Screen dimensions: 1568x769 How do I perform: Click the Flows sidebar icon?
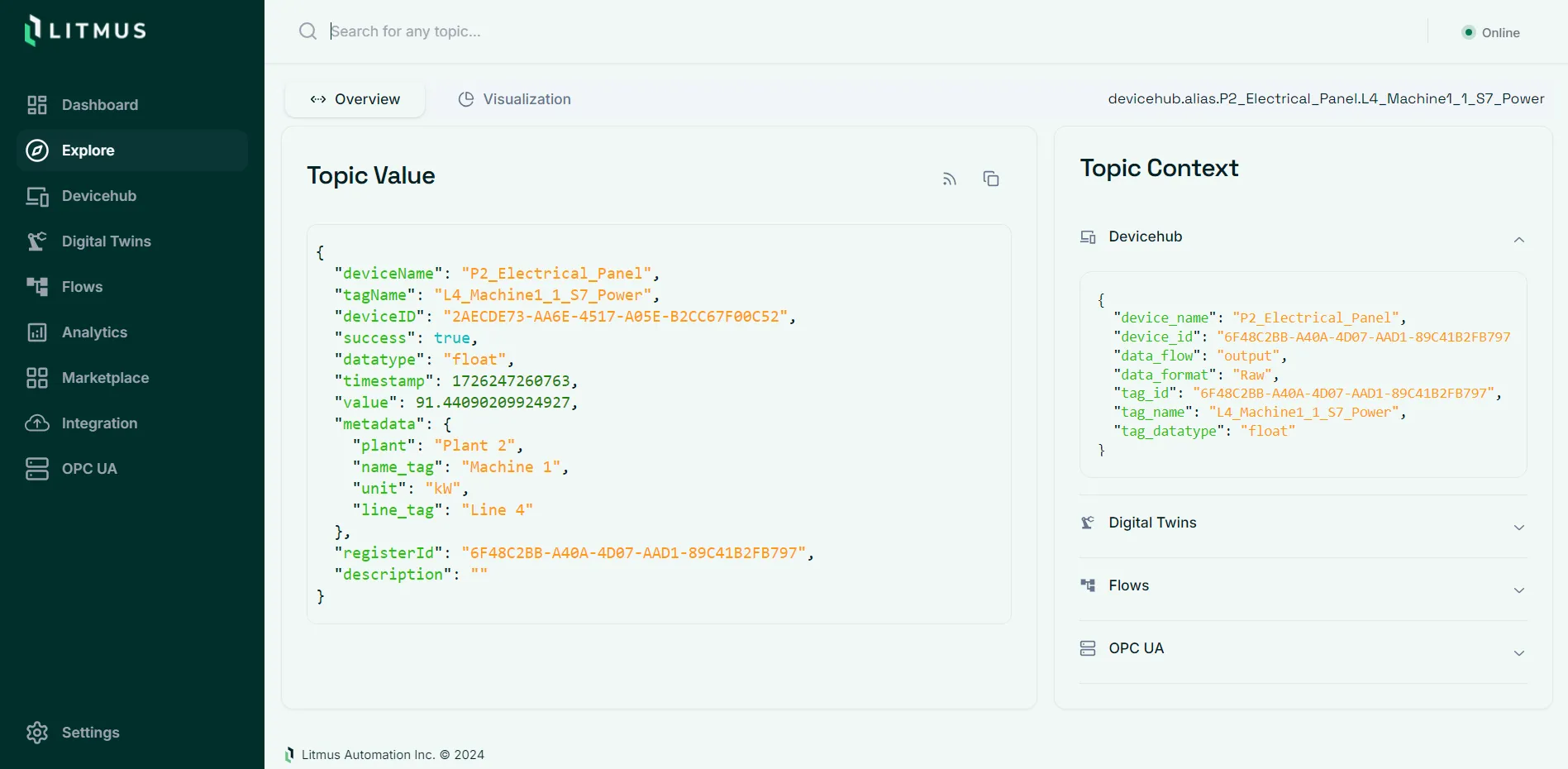click(x=37, y=287)
